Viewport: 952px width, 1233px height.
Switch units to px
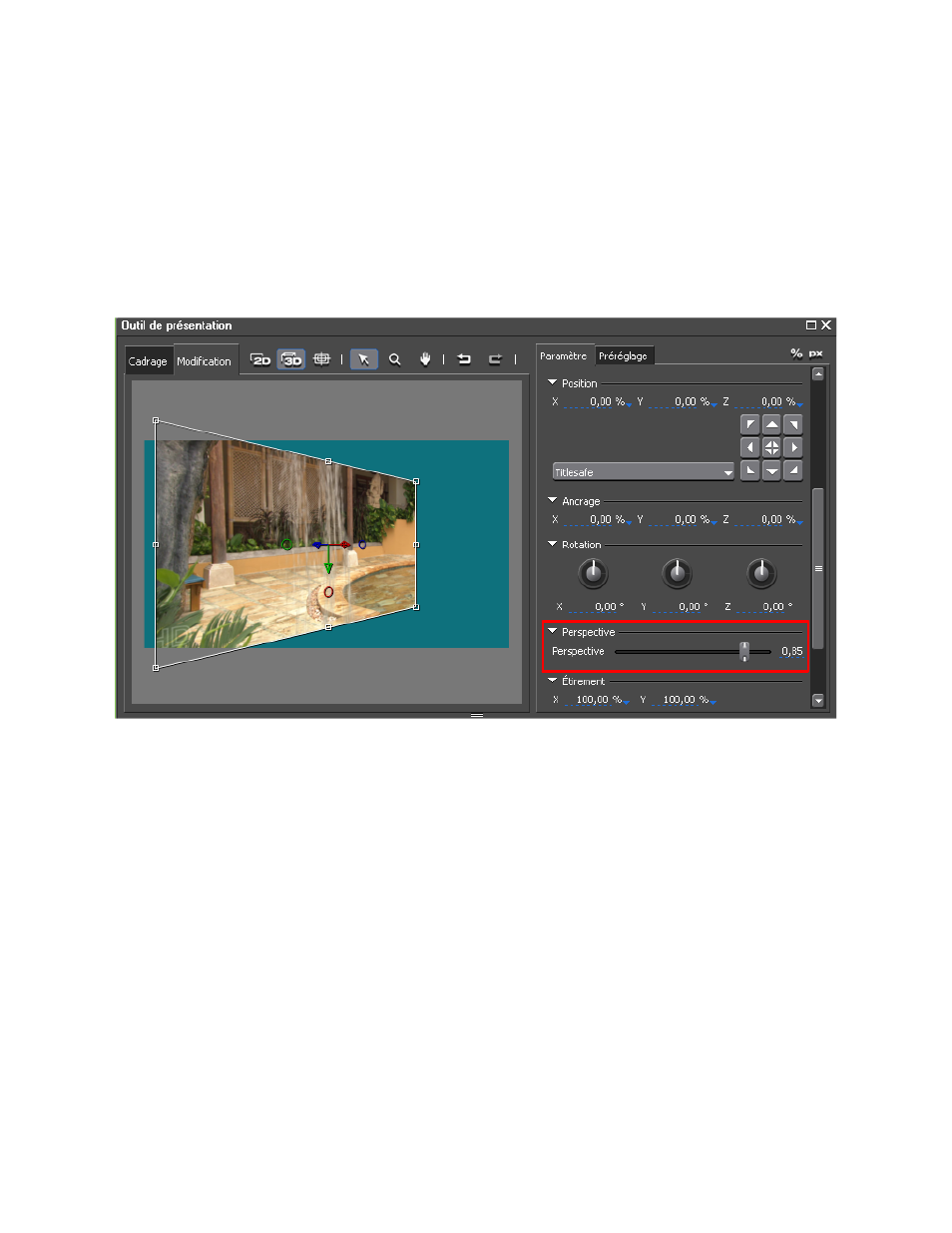[x=816, y=353]
